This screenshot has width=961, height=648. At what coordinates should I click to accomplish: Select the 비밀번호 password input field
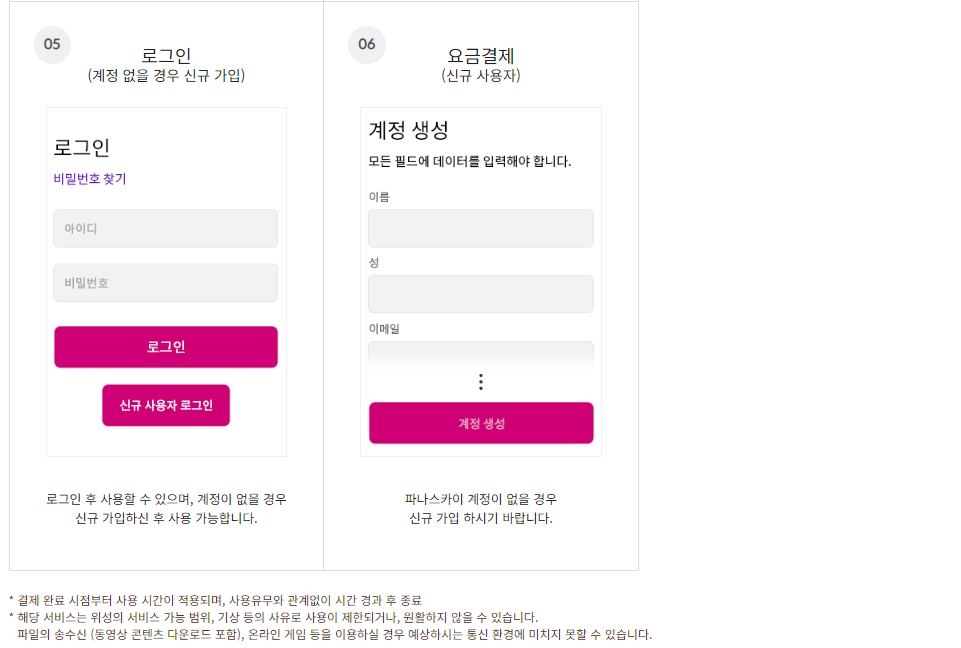pos(165,282)
